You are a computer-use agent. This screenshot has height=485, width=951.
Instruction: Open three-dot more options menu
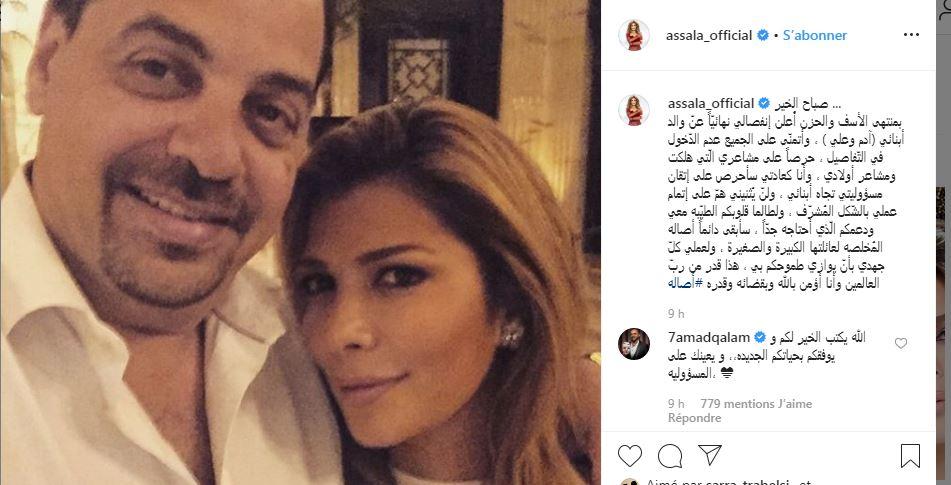click(911, 35)
